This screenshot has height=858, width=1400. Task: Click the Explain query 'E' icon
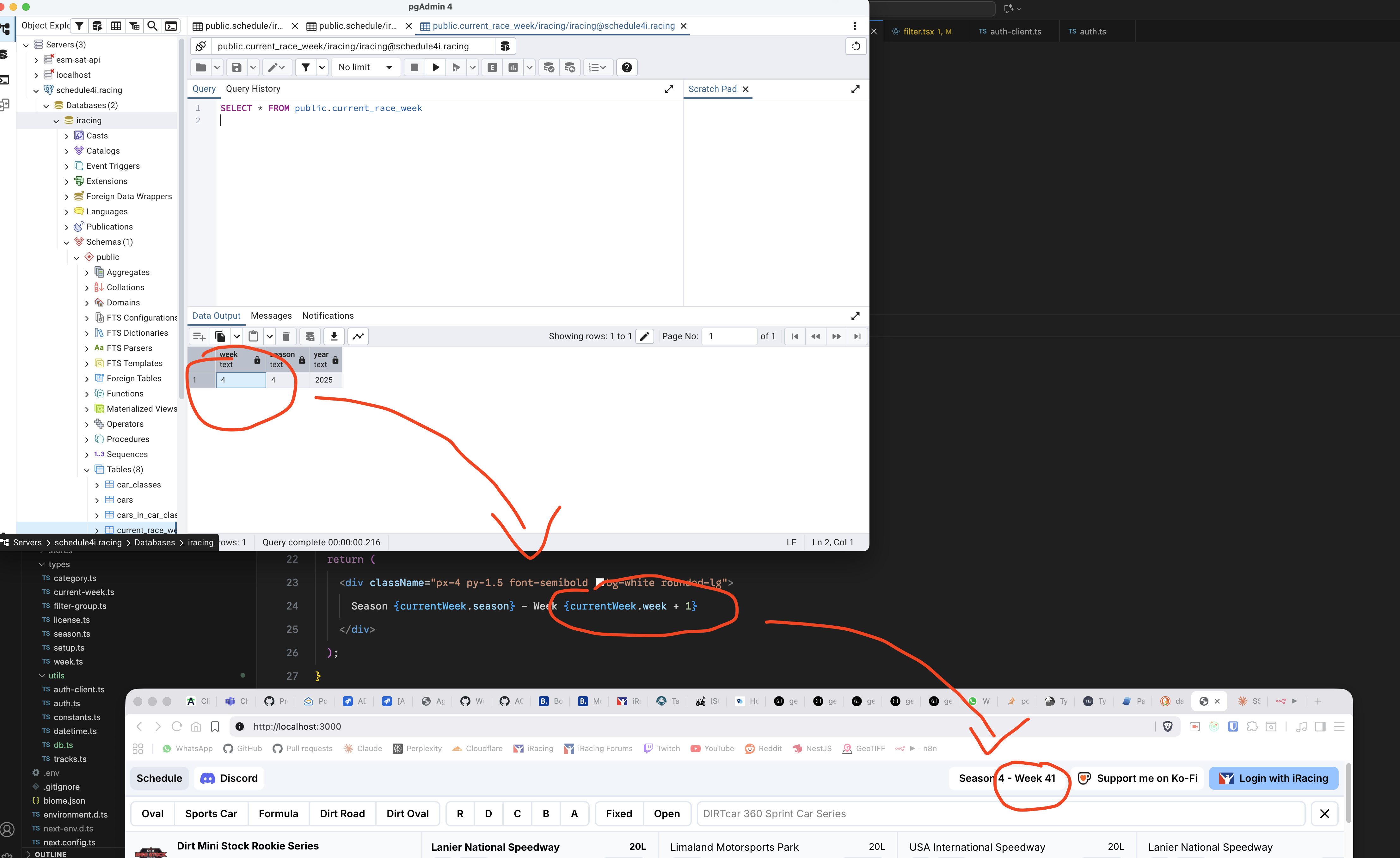coord(492,68)
